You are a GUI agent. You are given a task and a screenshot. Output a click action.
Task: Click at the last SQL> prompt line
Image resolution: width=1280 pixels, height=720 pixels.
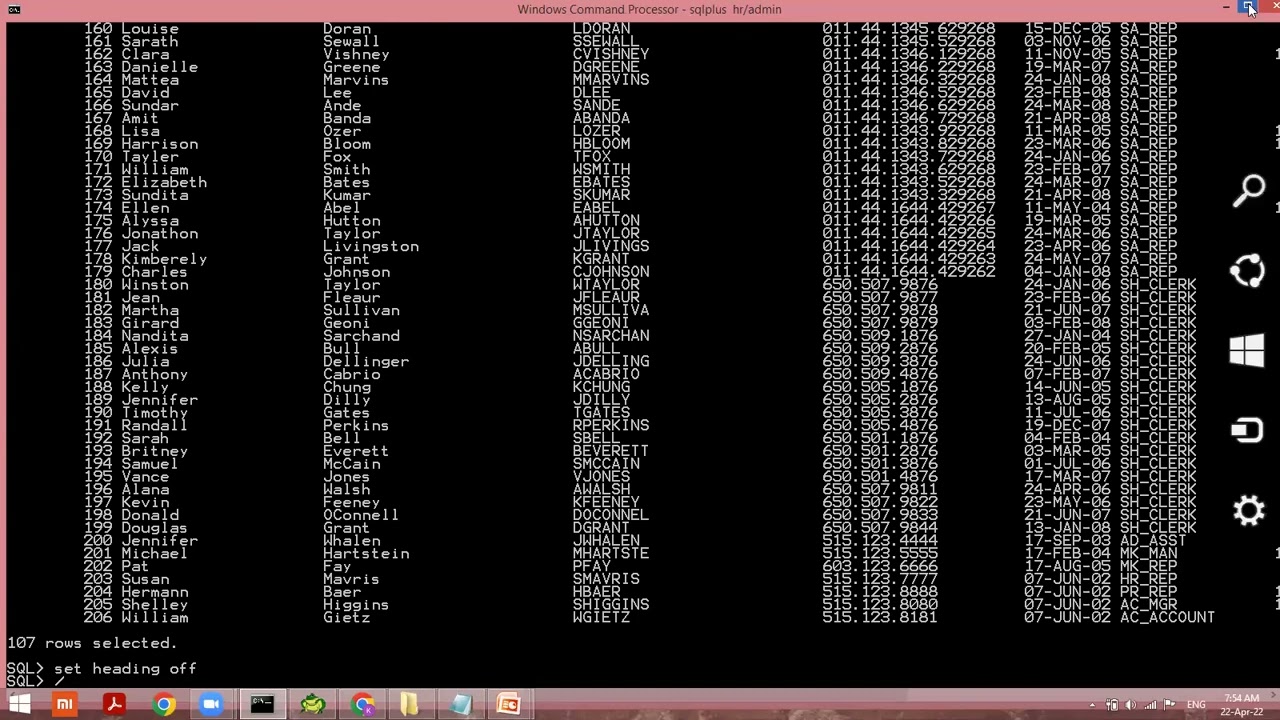click(x=35, y=681)
